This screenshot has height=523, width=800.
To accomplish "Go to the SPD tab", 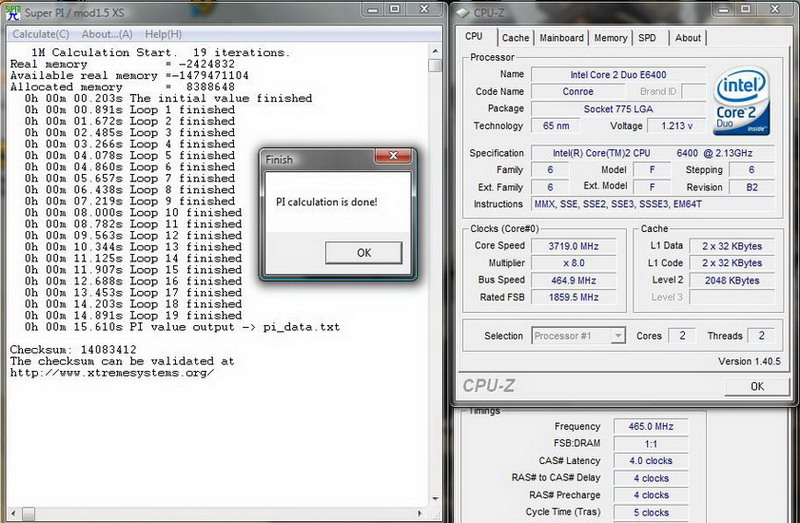I will coord(648,38).
